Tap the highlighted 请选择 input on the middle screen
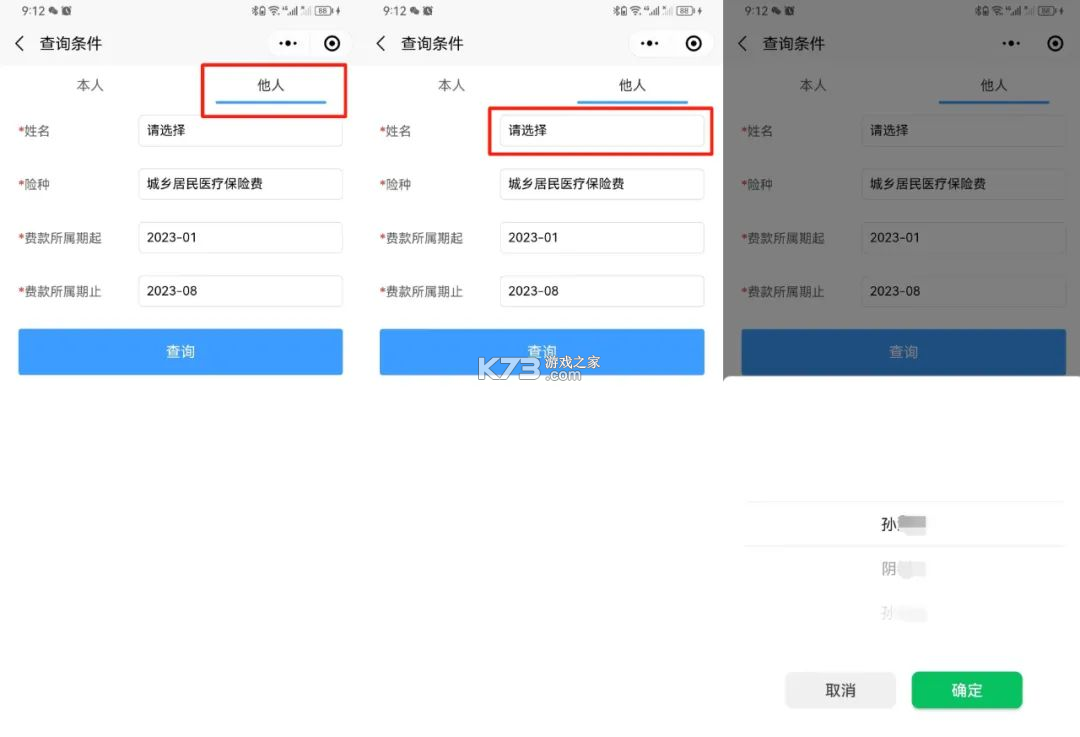 tap(601, 130)
